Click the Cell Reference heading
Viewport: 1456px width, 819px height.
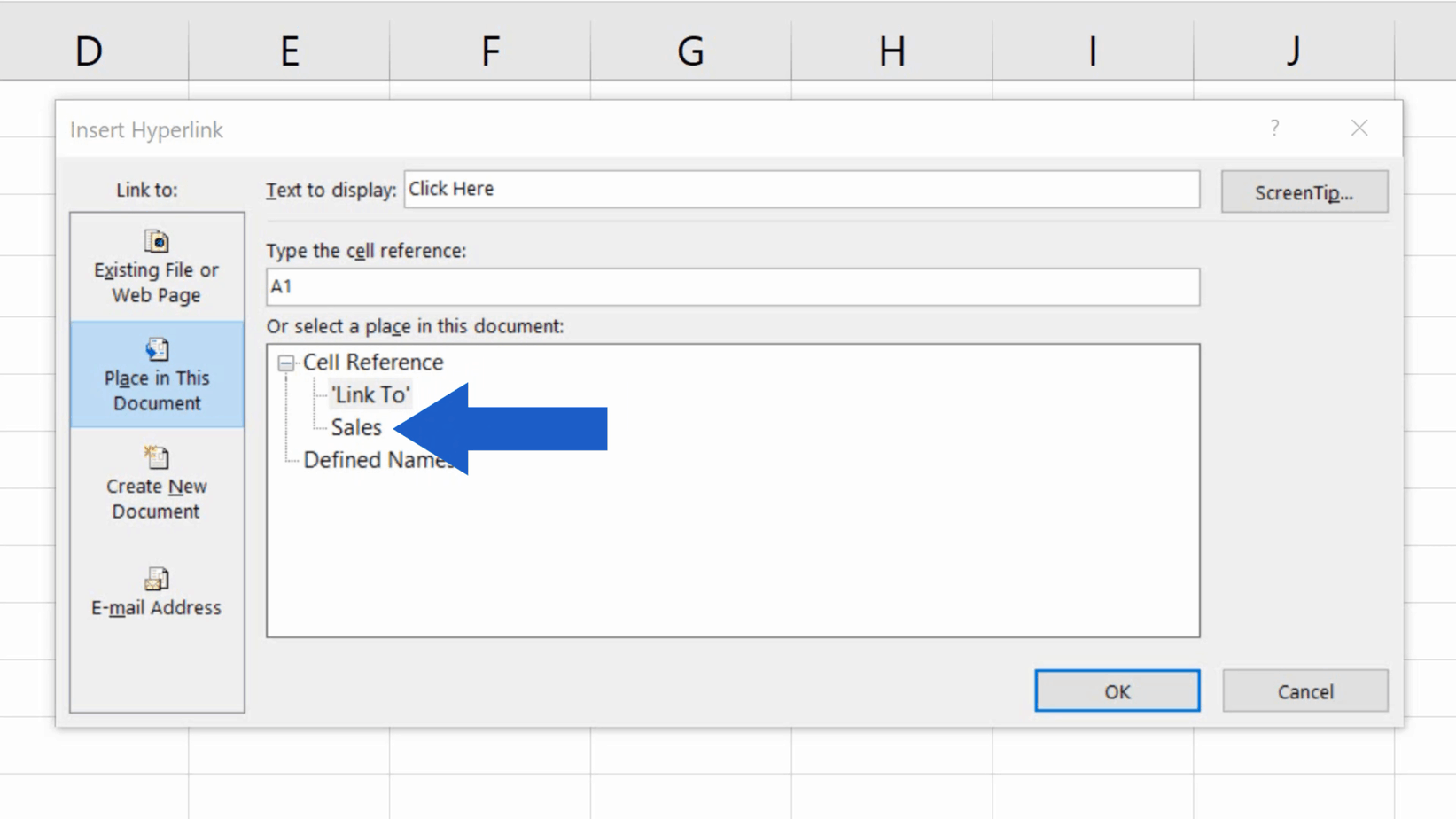pyautogui.click(x=372, y=362)
